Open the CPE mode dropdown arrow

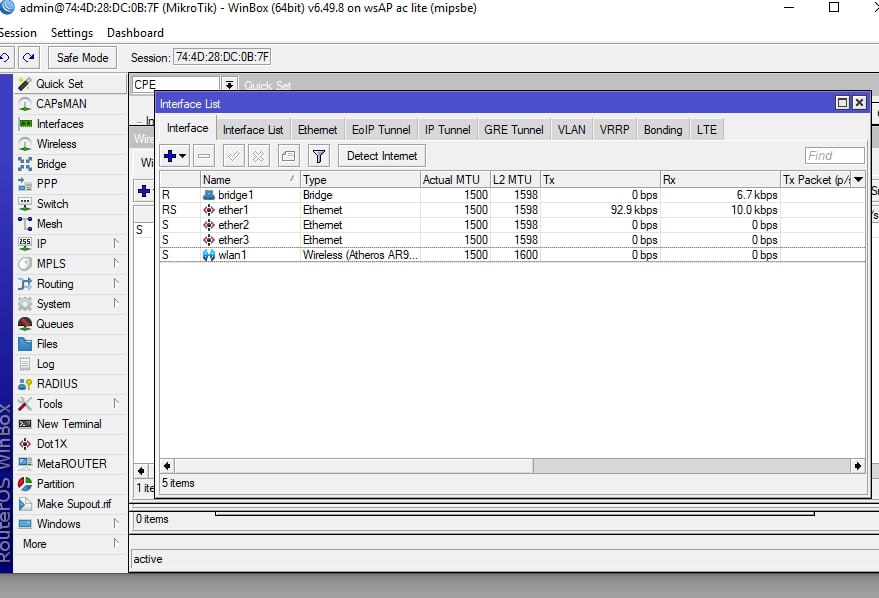tap(229, 85)
